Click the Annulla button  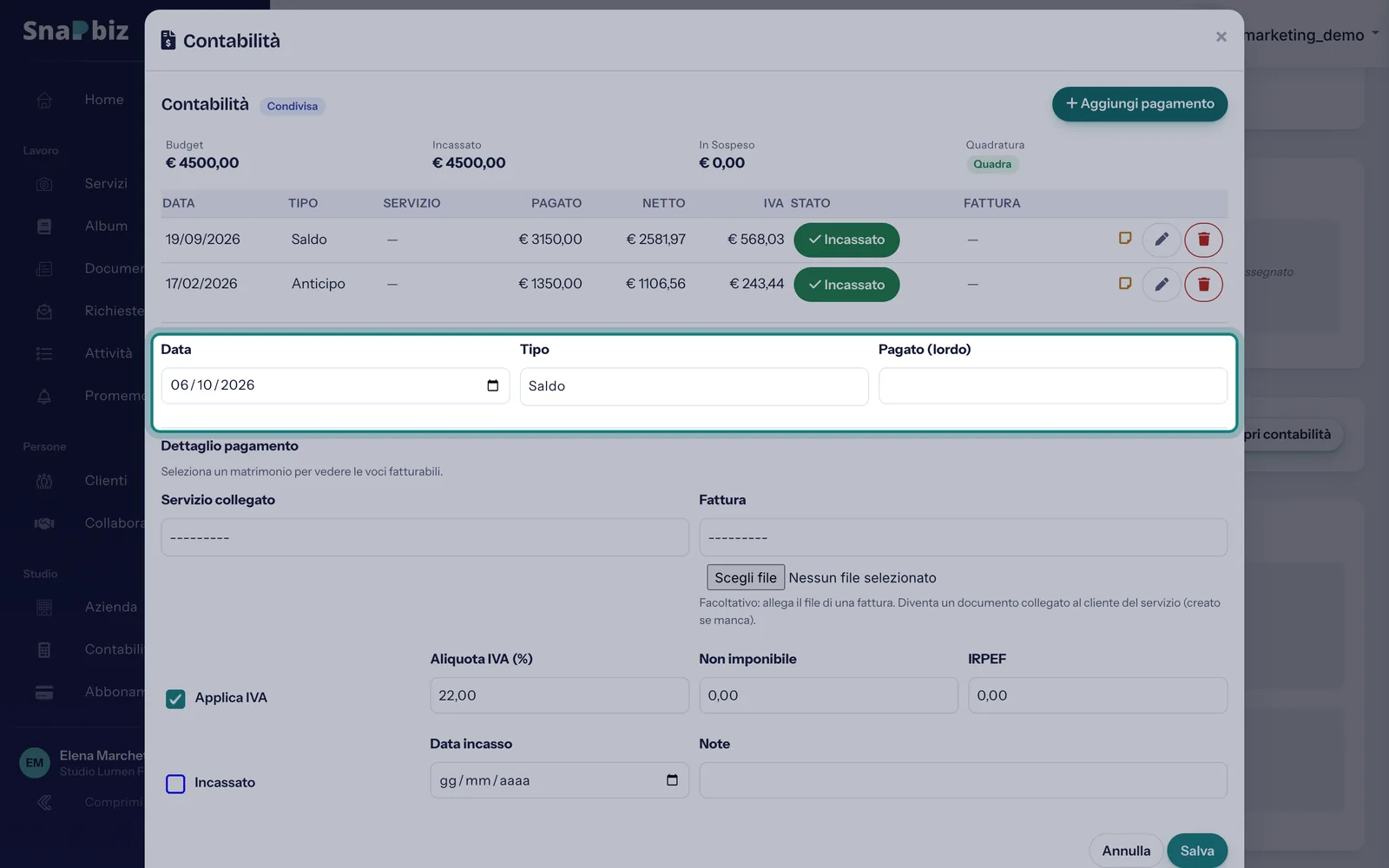(x=1126, y=850)
